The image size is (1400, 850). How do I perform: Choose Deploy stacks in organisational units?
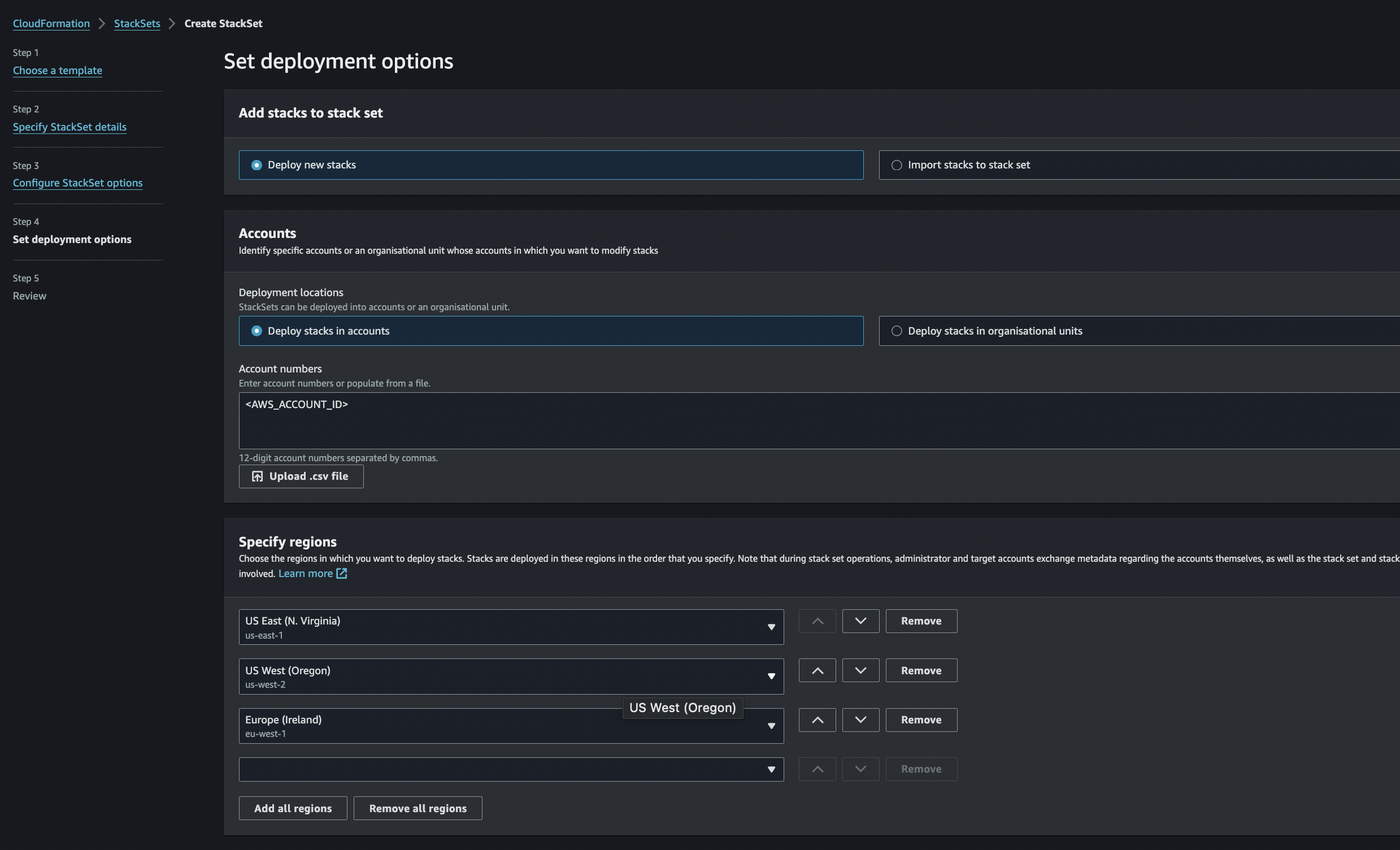[1139, 331]
